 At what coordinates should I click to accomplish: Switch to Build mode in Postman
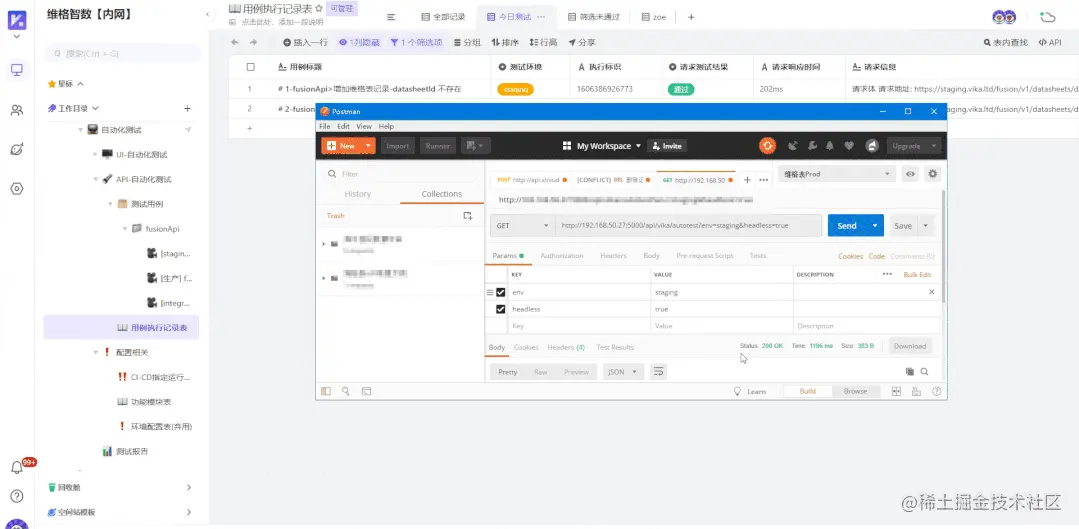[x=808, y=391]
